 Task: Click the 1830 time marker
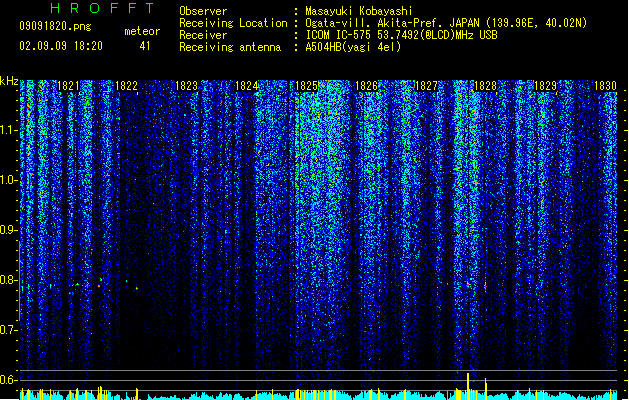605,86
